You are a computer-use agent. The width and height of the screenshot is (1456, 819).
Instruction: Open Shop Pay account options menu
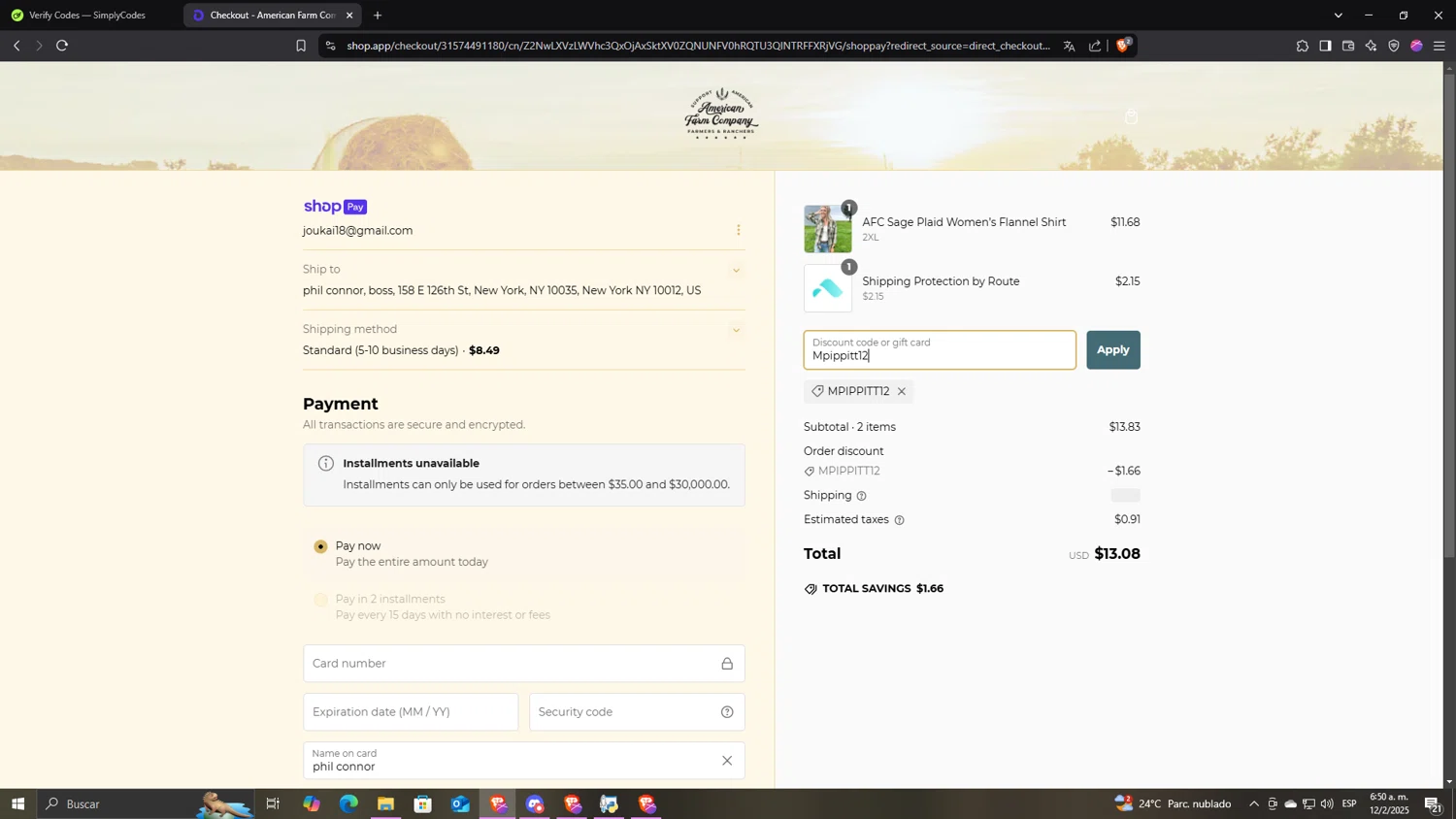click(x=738, y=230)
